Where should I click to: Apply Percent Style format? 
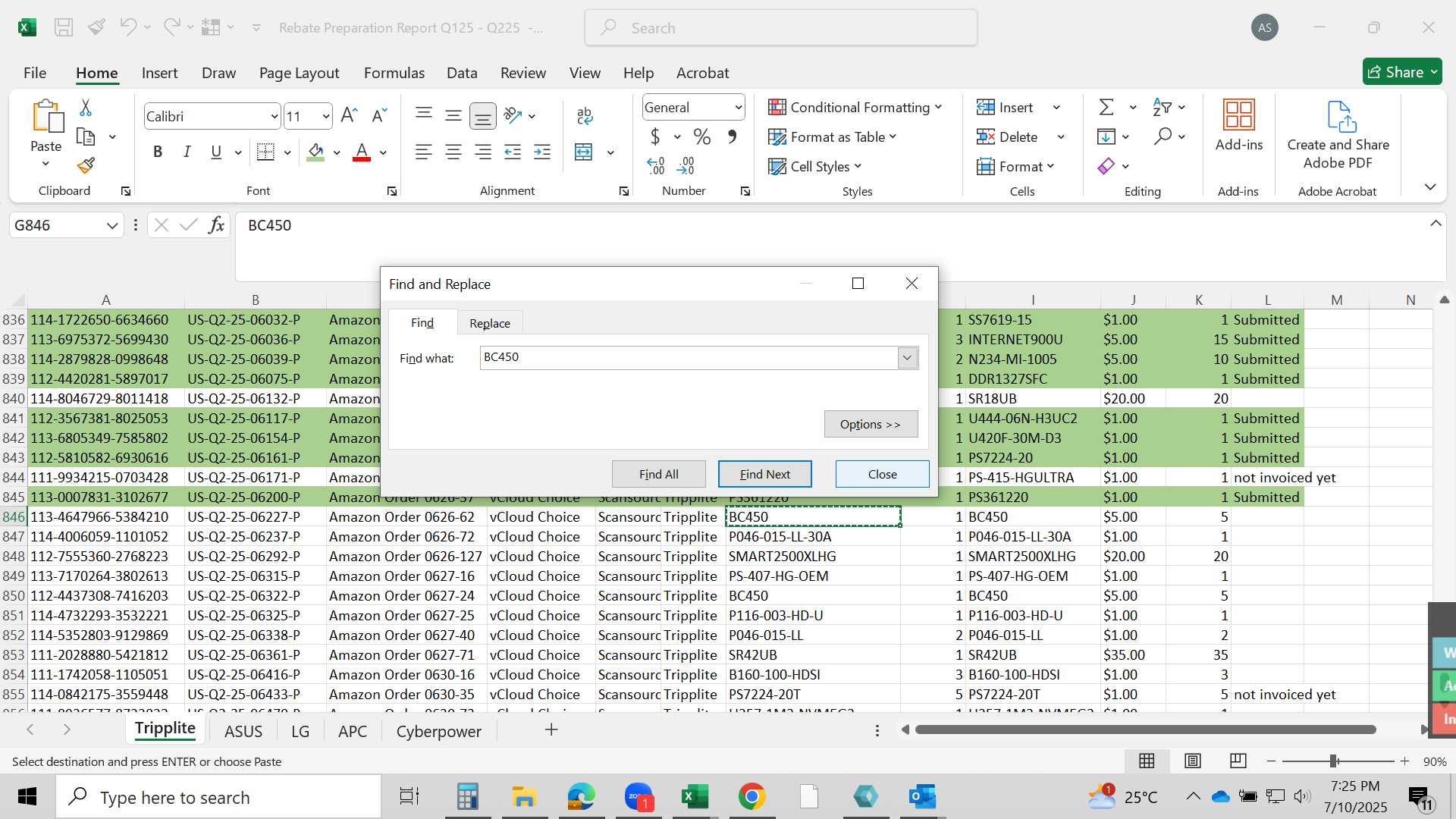tap(702, 136)
